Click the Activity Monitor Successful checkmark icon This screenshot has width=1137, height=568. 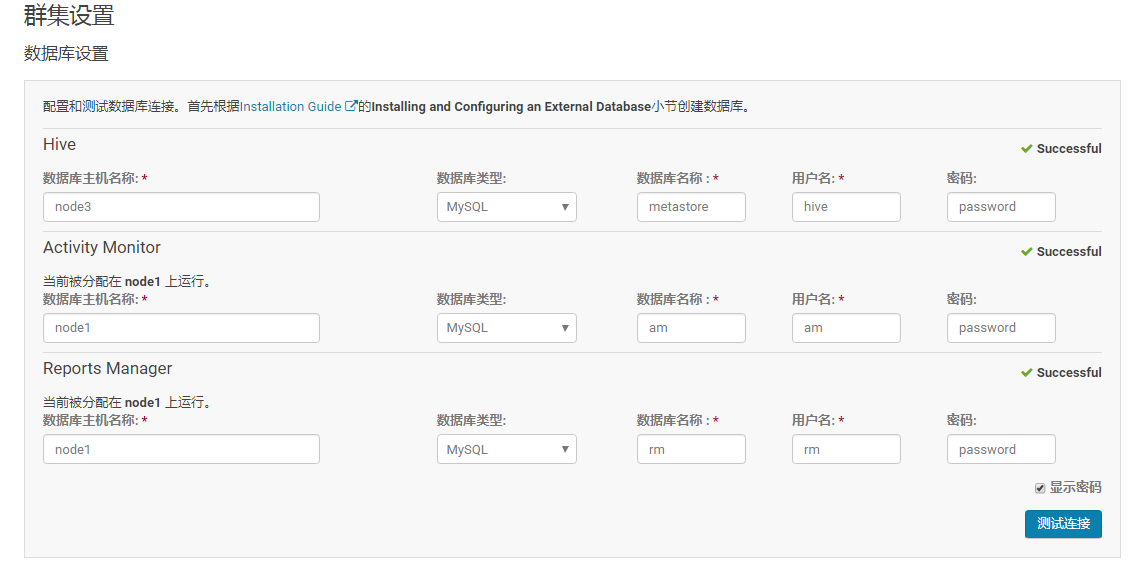coord(1026,251)
